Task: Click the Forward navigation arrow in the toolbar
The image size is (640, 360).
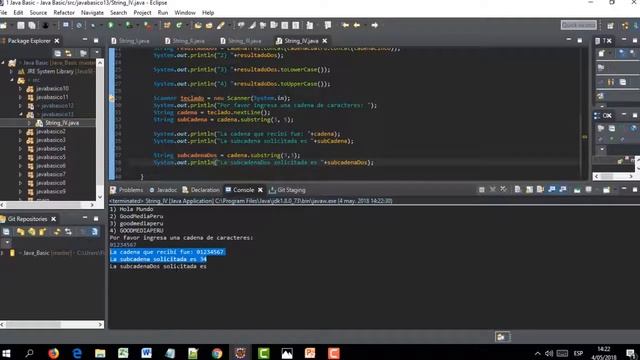Action: (374, 25)
